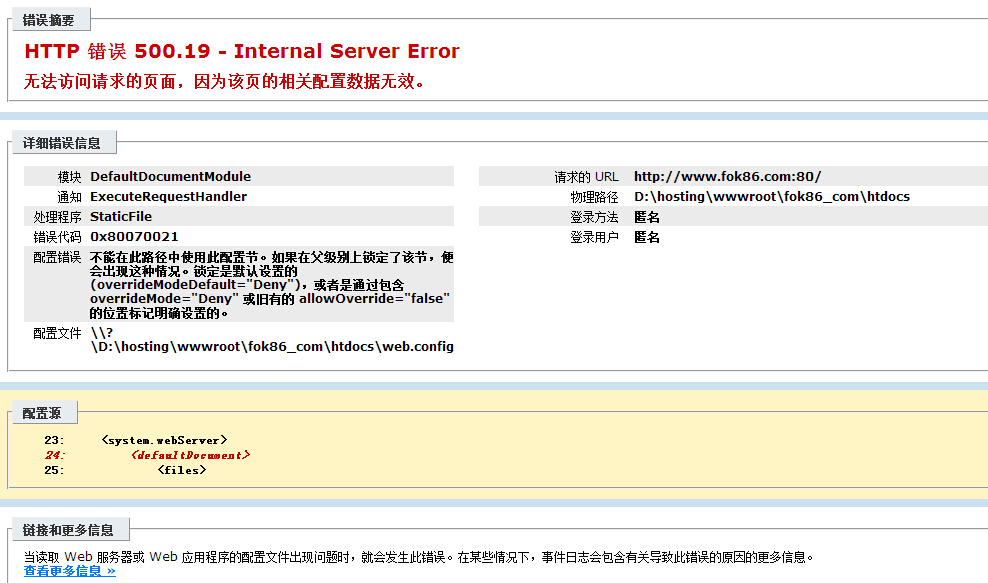Screen dimensions: 988x584
Task: Click the 配置错误 description paragraph
Action: point(270,284)
